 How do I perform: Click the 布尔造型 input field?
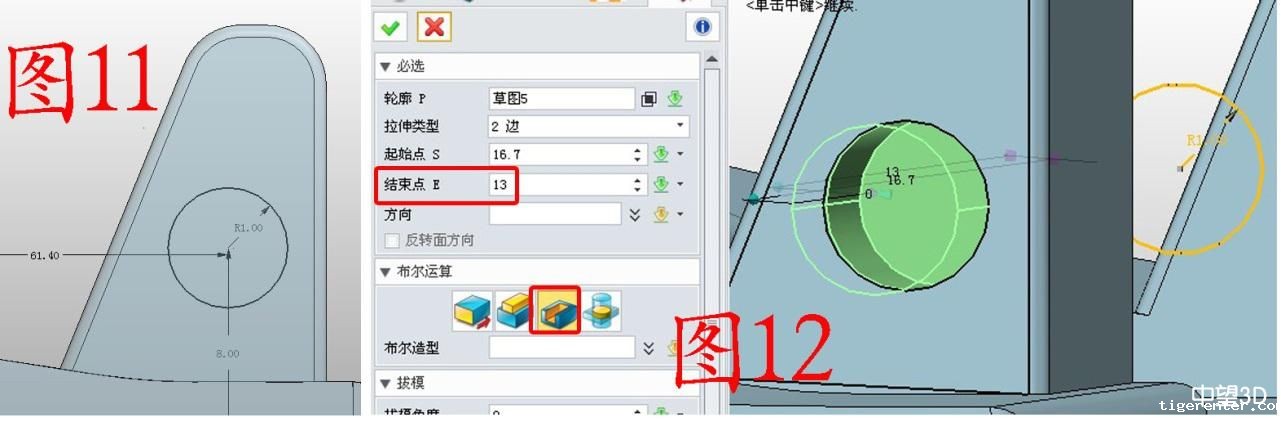click(562, 347)
